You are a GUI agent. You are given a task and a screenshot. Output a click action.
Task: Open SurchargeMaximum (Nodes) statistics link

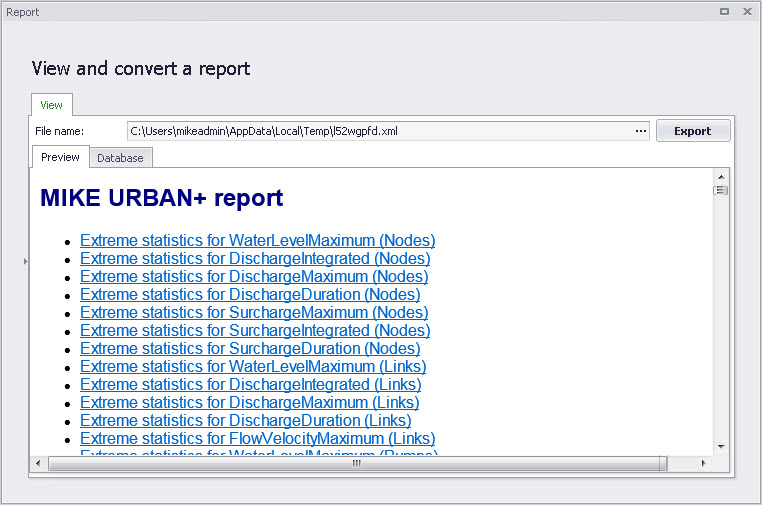254,312
